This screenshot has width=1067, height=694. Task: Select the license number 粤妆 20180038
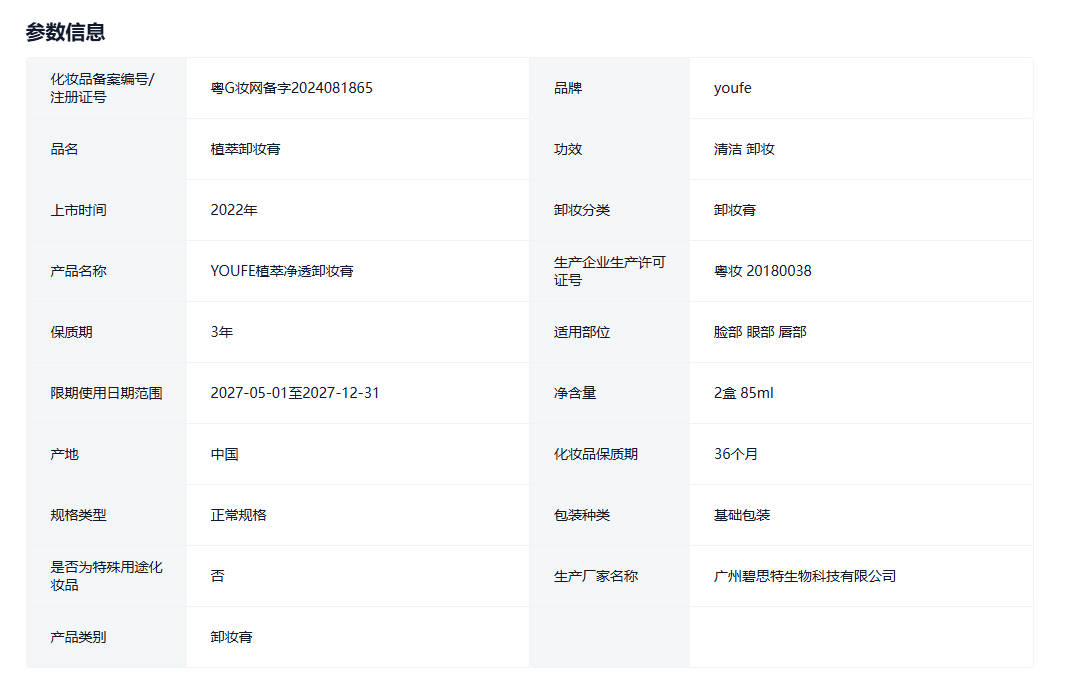click(x=762, y=271)
